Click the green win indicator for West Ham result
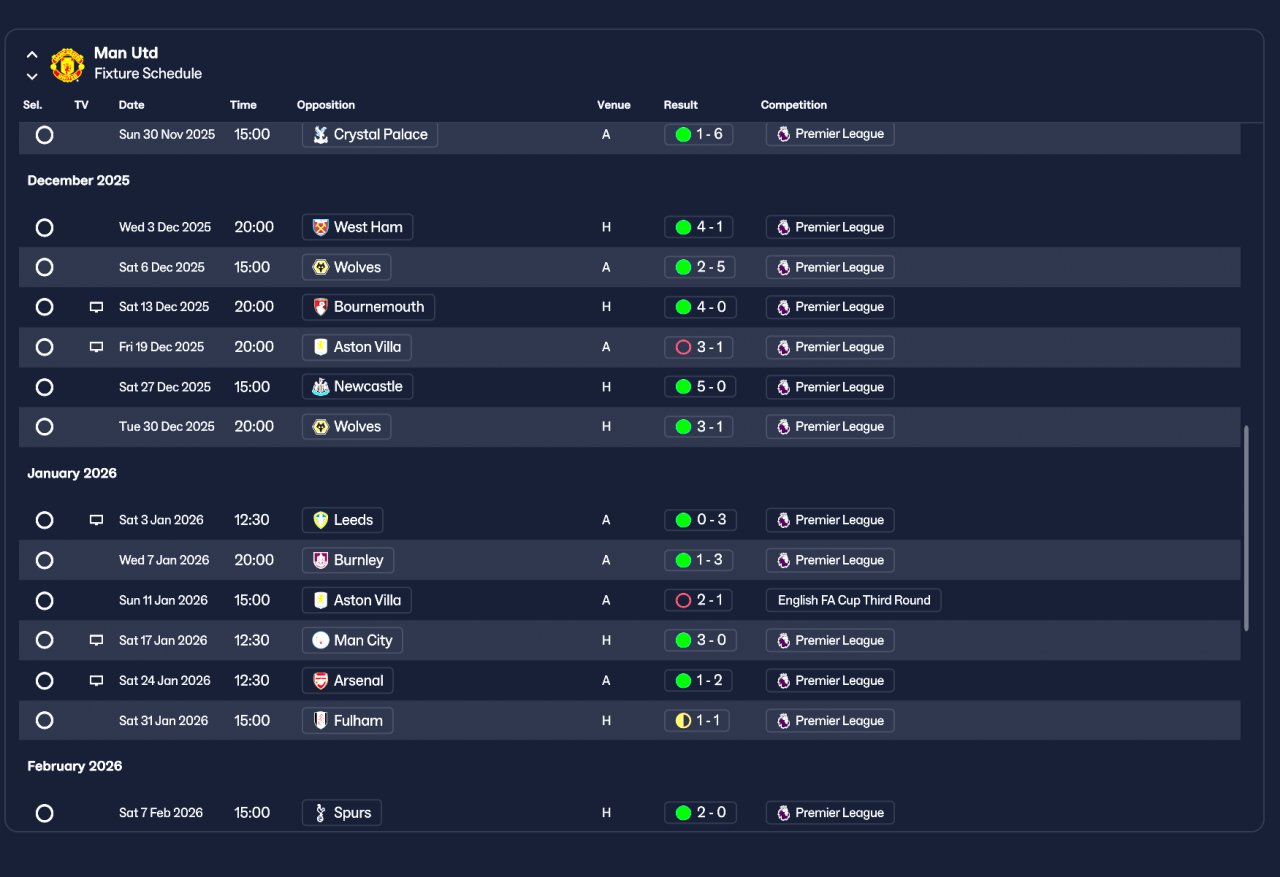Screen dimensions: 1280x877 coord(683,227)
